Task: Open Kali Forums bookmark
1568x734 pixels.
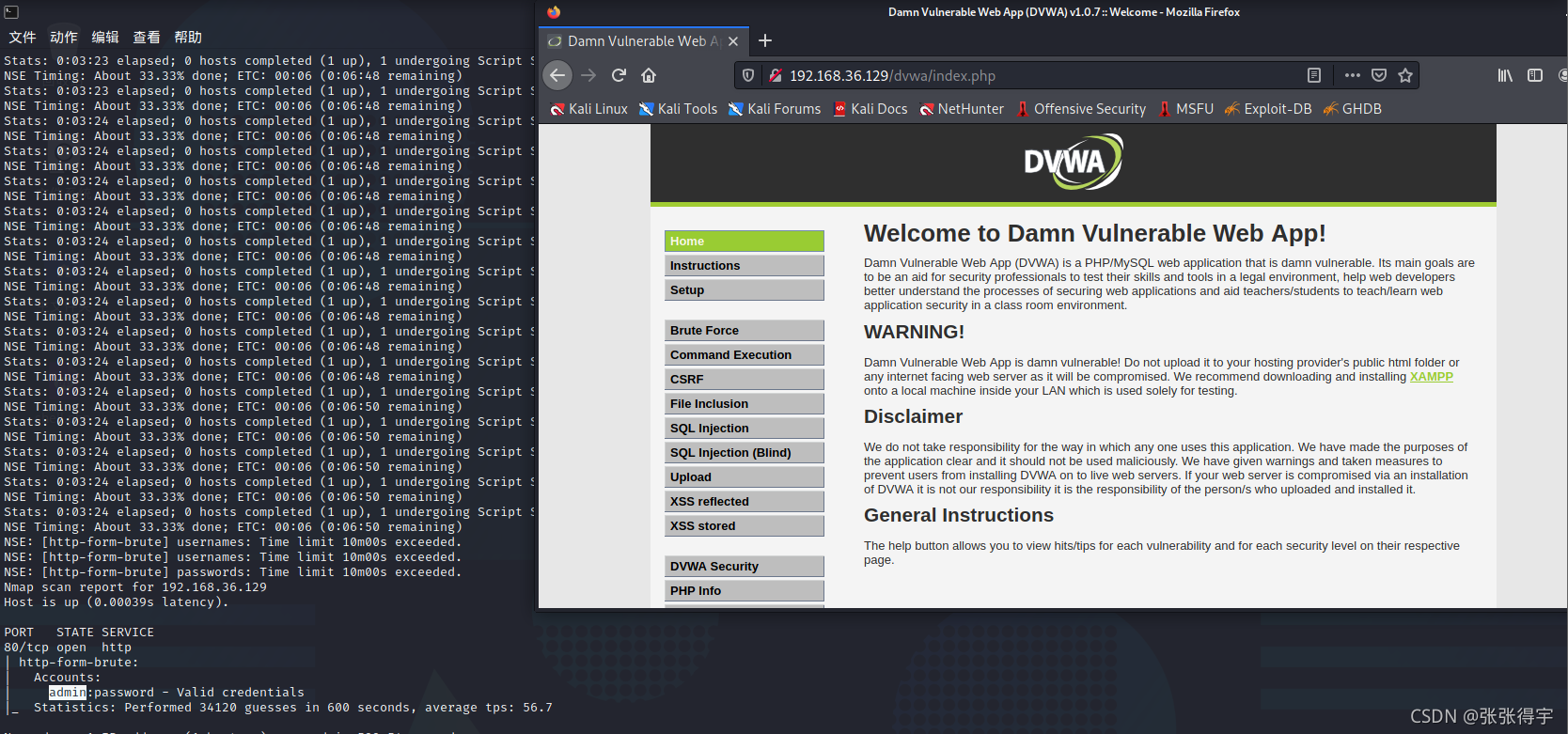Action: (775, 109)
